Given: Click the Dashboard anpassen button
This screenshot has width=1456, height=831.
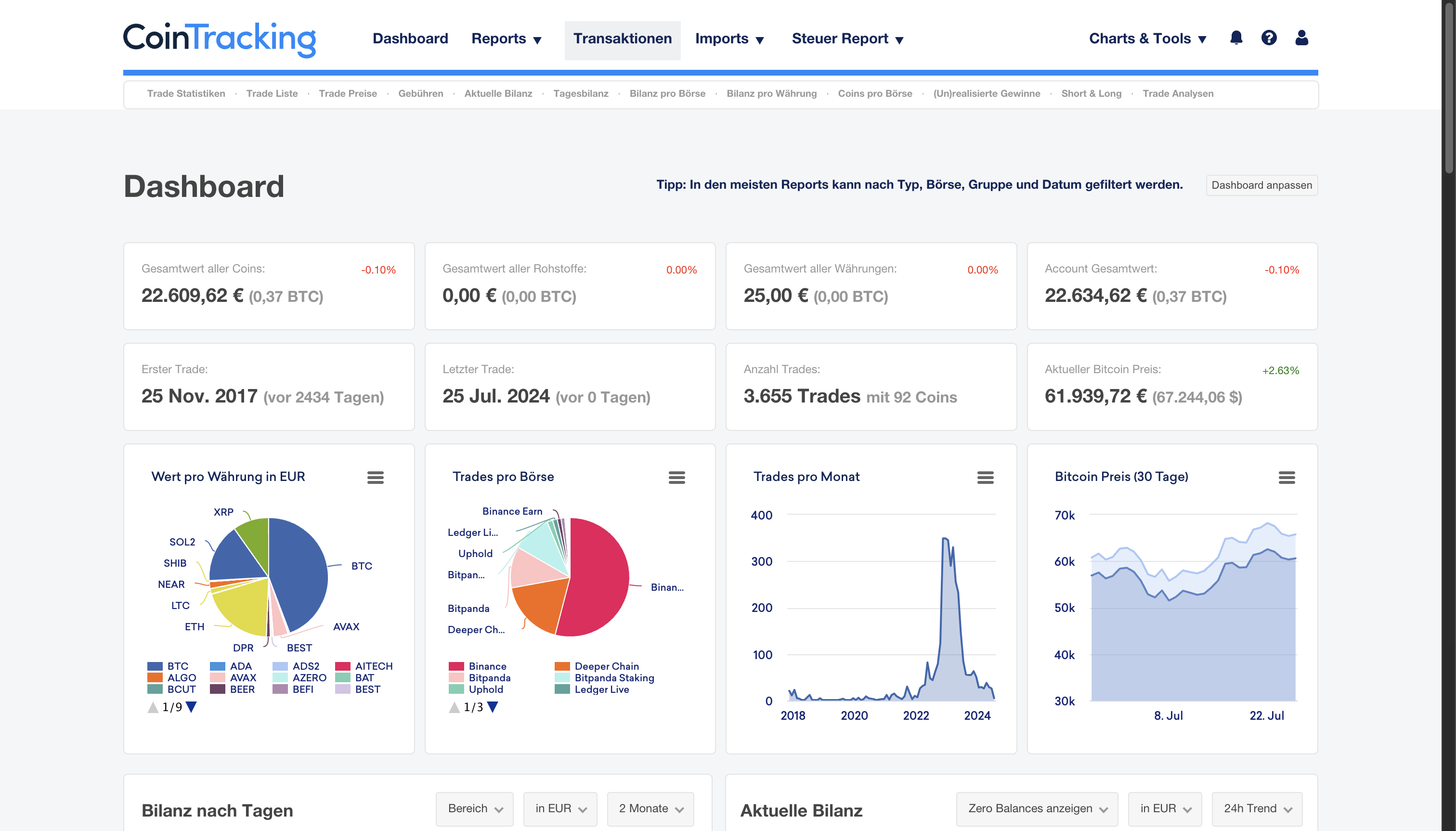Looking at the screenshot, I should pos(1261,185).
